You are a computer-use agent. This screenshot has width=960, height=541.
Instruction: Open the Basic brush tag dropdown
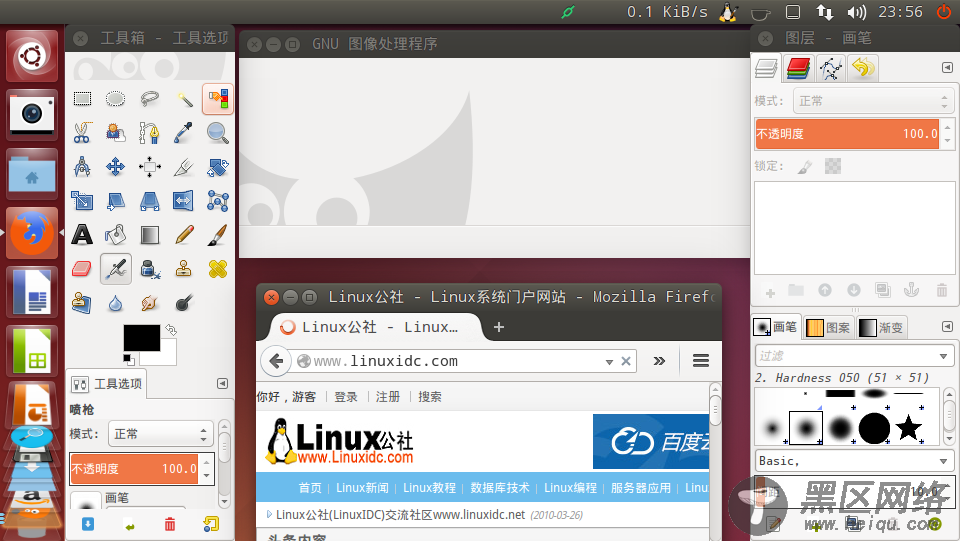tap(853, 461)
